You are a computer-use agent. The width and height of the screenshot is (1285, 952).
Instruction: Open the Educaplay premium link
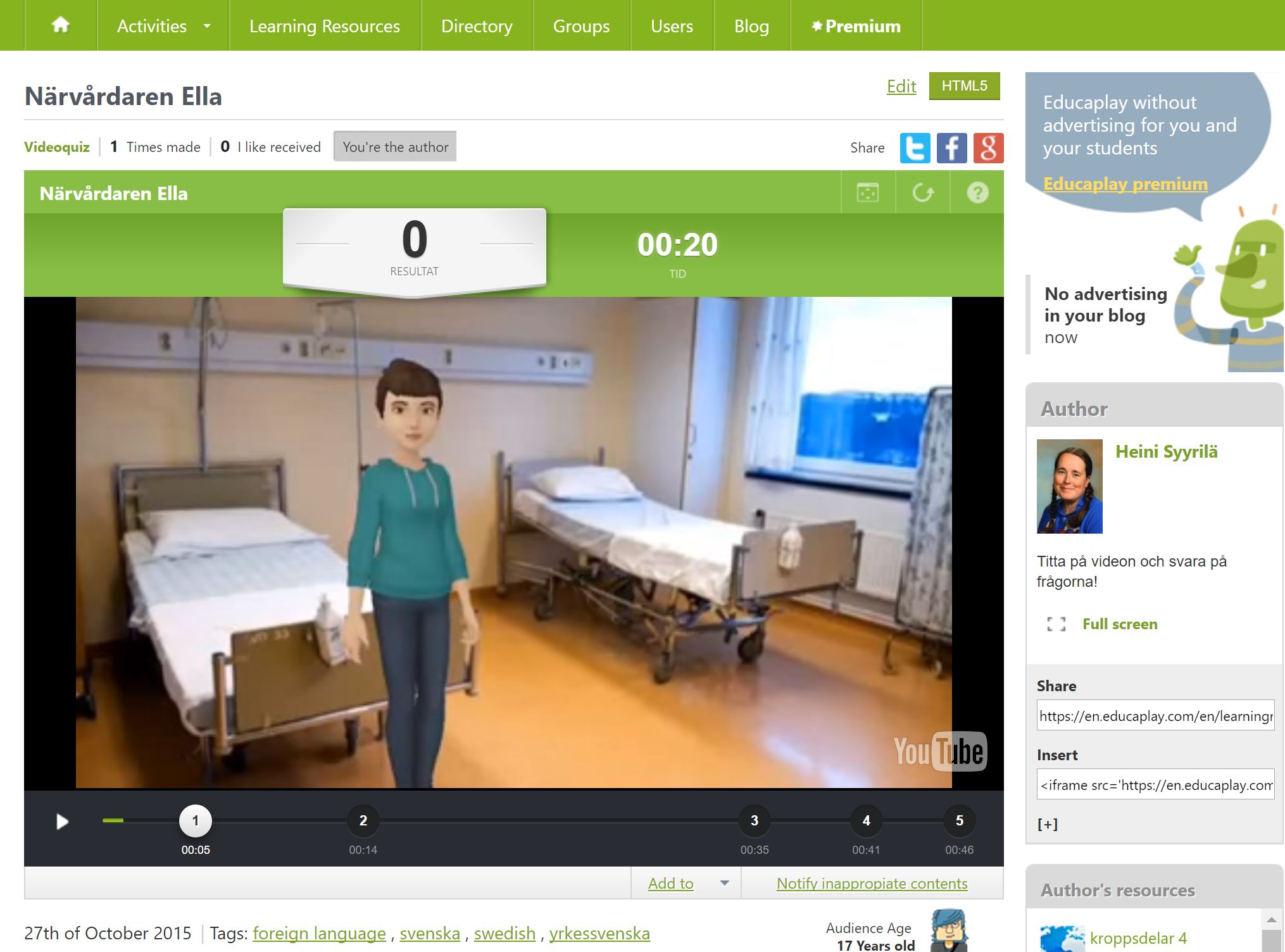(x=1125, y=184)
